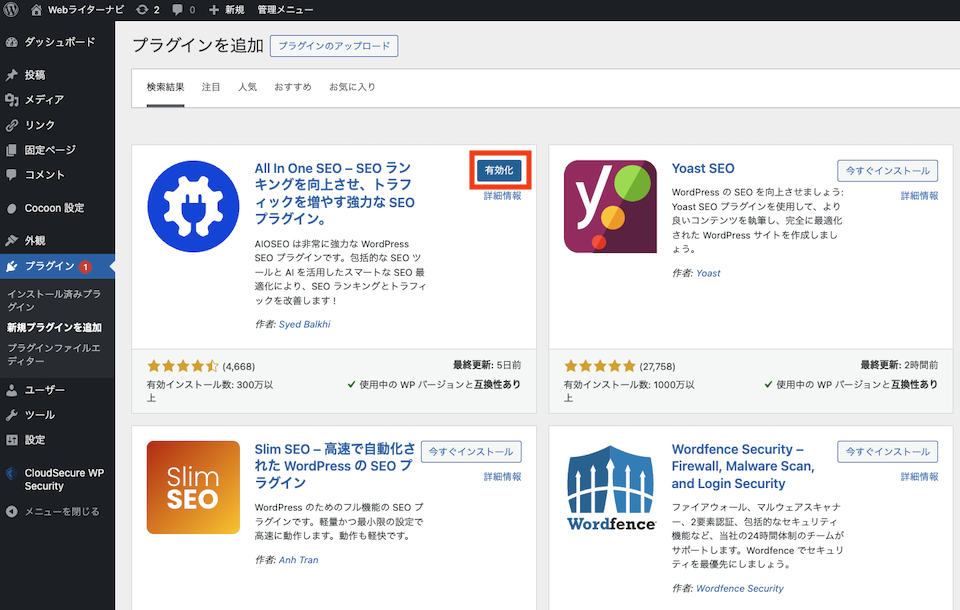960x610 pixels.
Task: Click the 外観 paintbrush icon
Action: (x=12, y=241)
